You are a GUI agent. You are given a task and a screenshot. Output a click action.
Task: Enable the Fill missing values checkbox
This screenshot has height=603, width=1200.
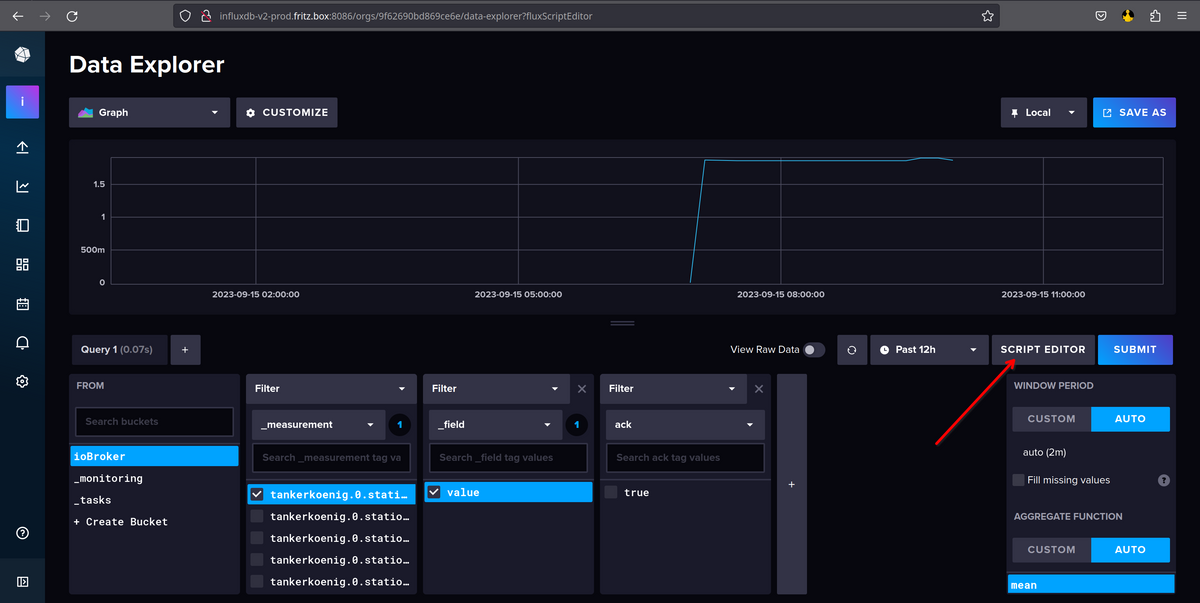pos(1019,480)
